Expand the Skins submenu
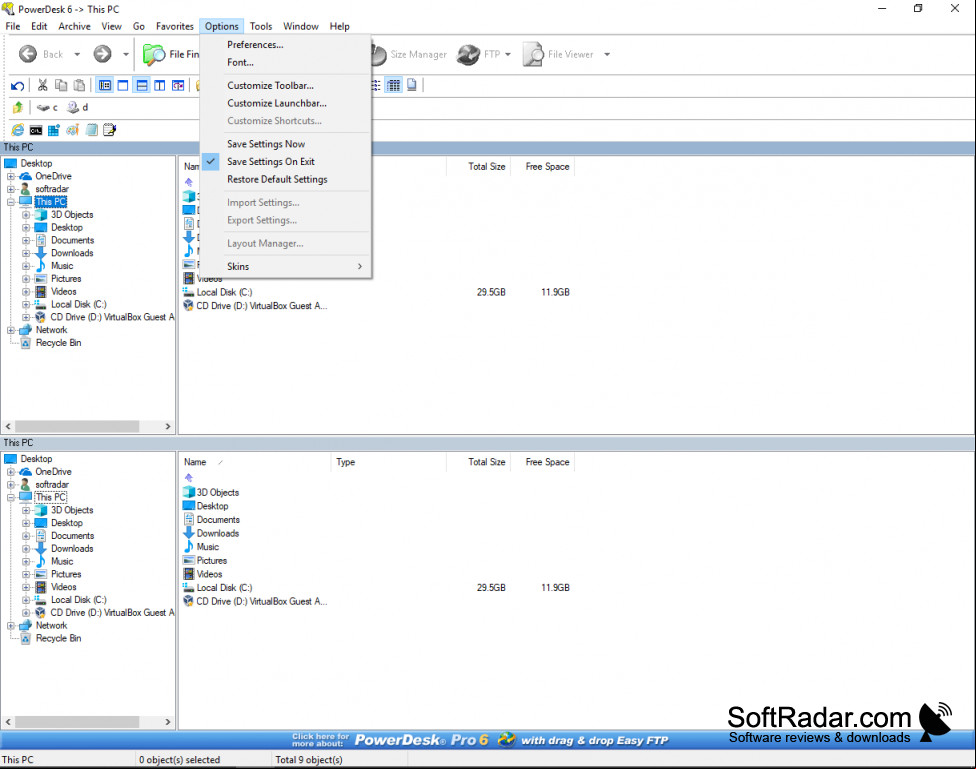The image size is (976, 769). click(285, 267)
